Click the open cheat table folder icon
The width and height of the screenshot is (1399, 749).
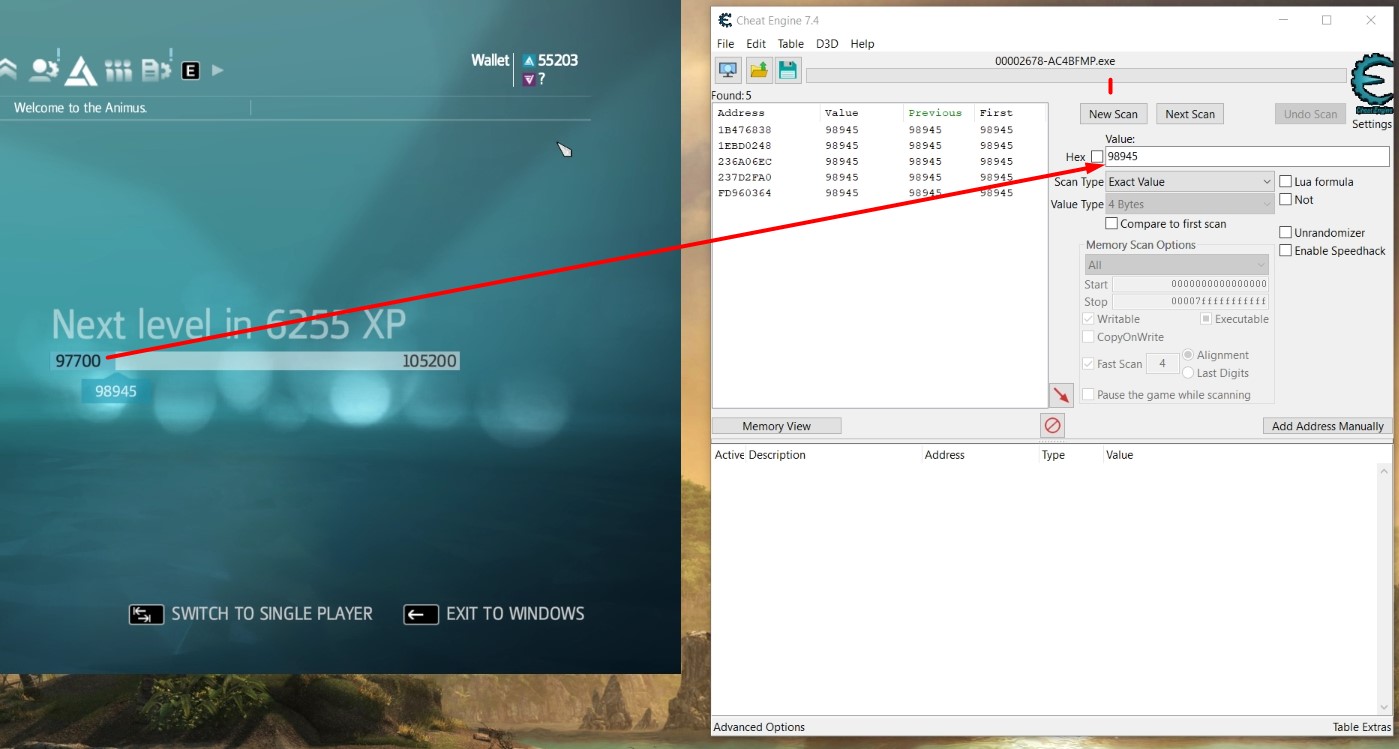pyautogui.click(x=759, y=69)
